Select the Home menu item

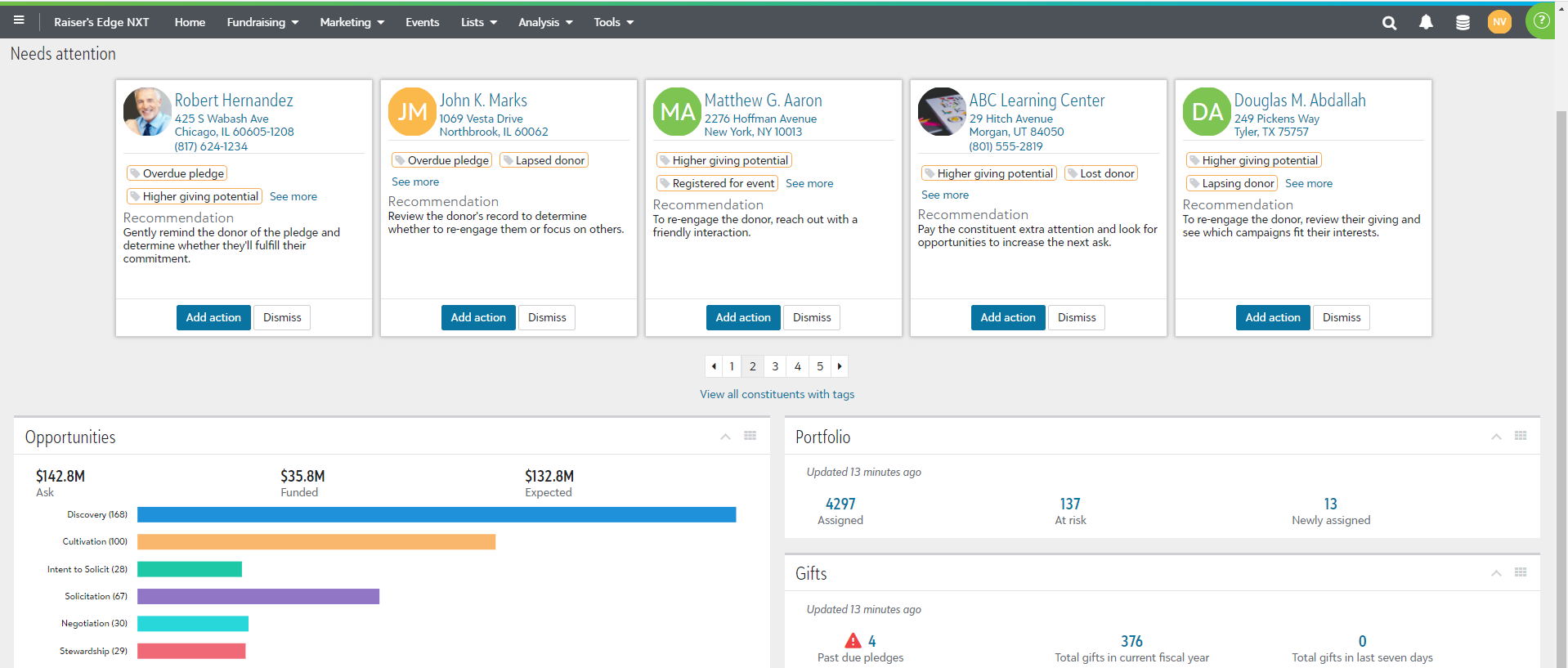(190, 22)
